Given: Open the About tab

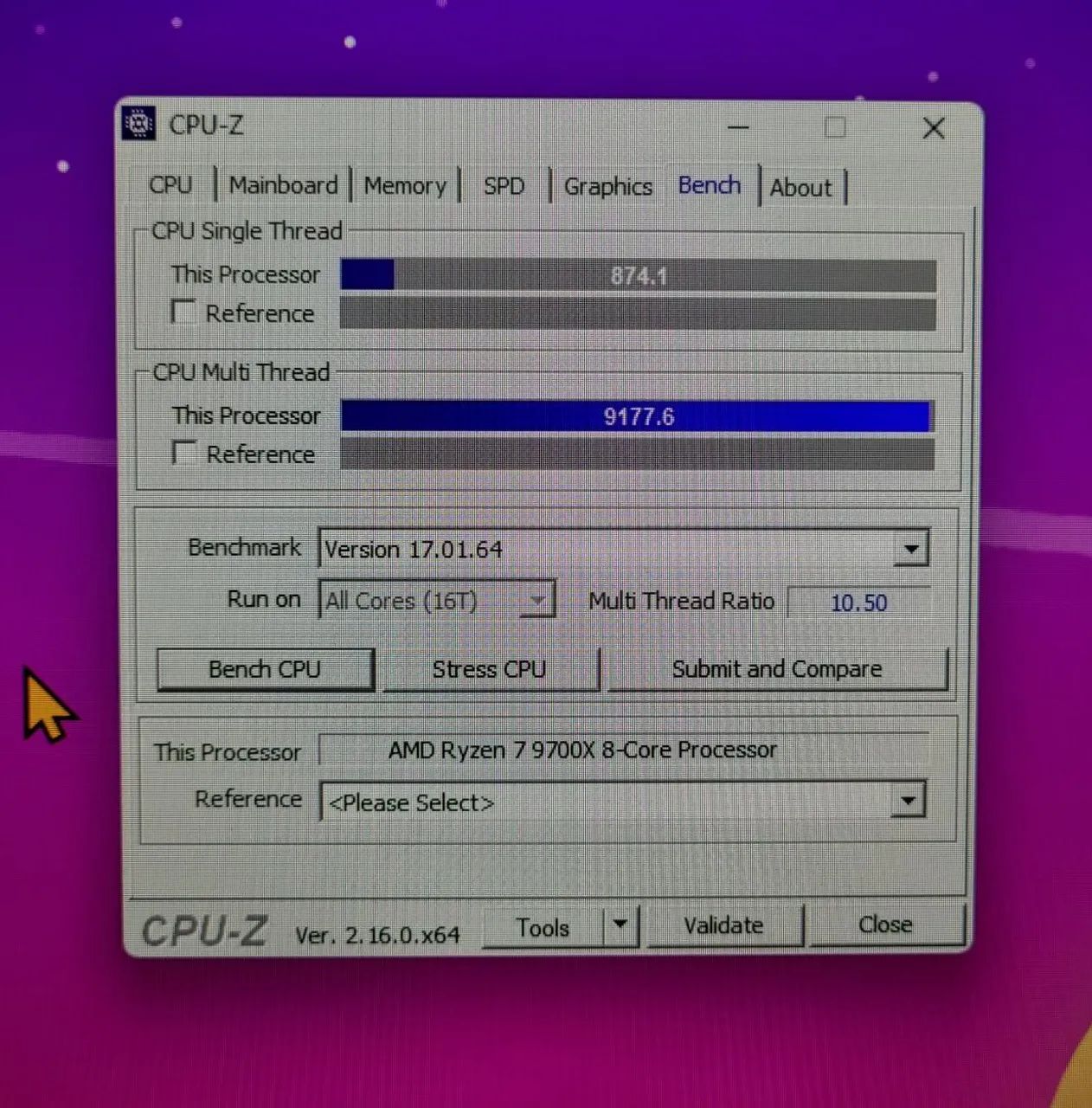Looking at the screenshot, I should pos(801,188).
